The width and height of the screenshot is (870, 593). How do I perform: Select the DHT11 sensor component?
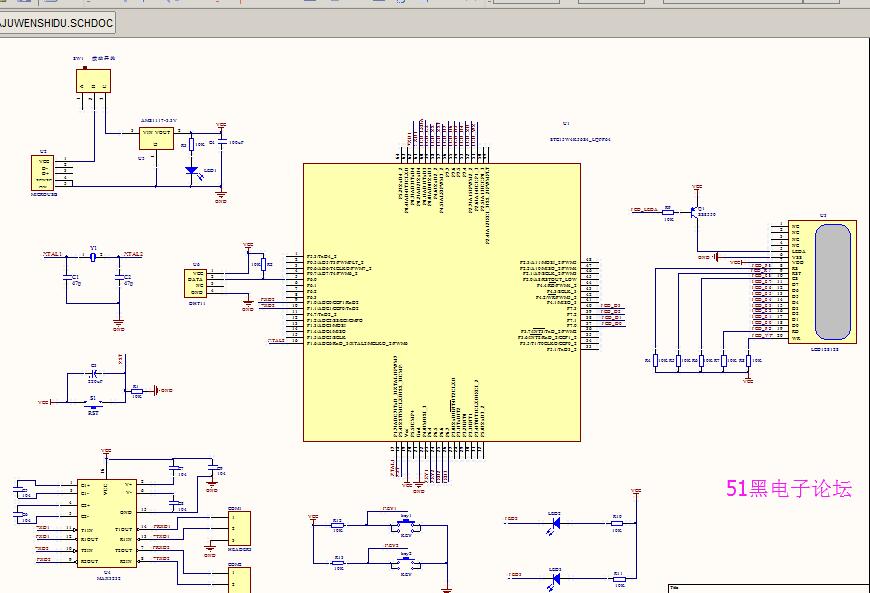pyautogui.click(x=195, y=283)
